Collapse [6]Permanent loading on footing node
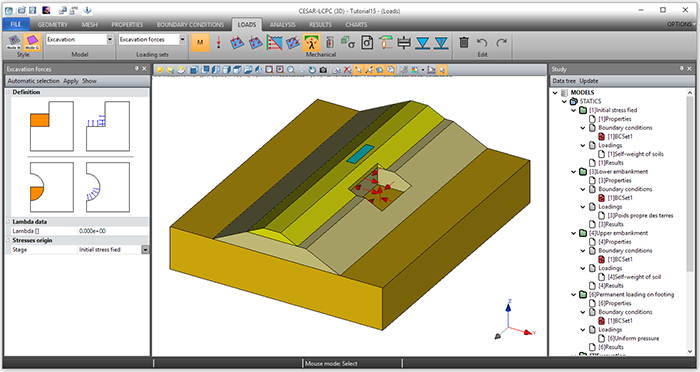 [574, 295]
